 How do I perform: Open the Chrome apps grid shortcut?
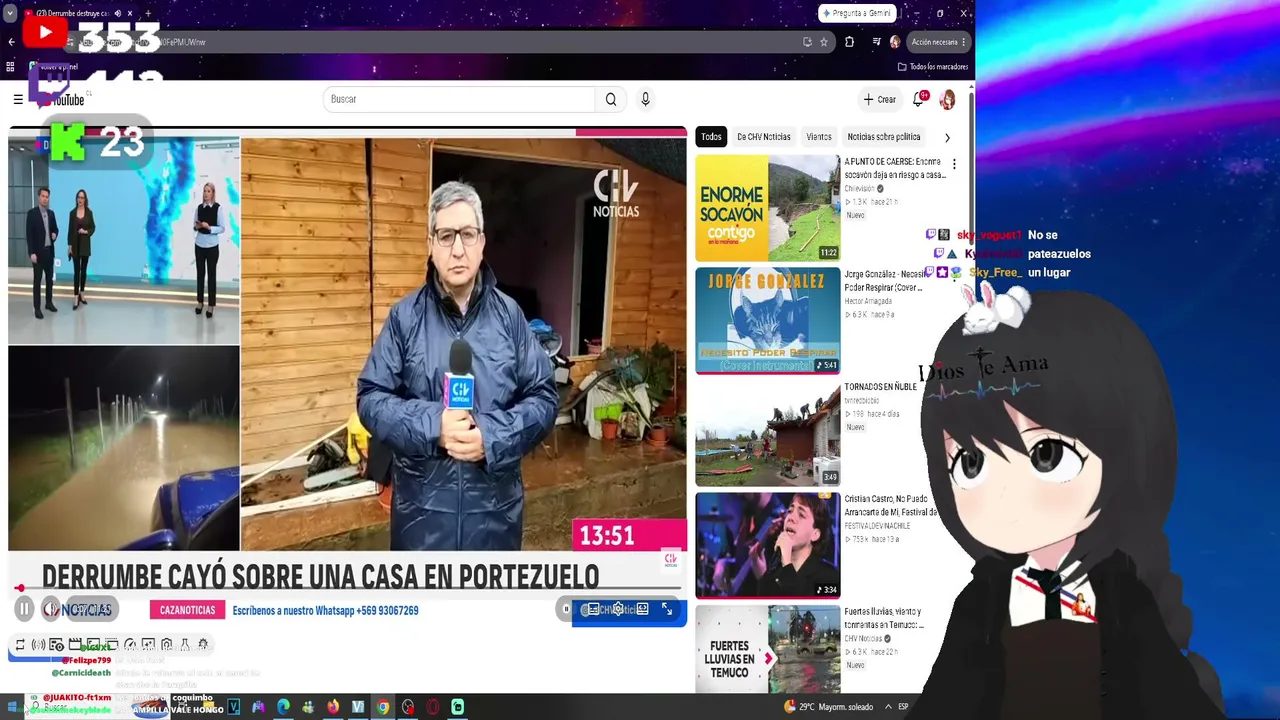tap(10, 67)
